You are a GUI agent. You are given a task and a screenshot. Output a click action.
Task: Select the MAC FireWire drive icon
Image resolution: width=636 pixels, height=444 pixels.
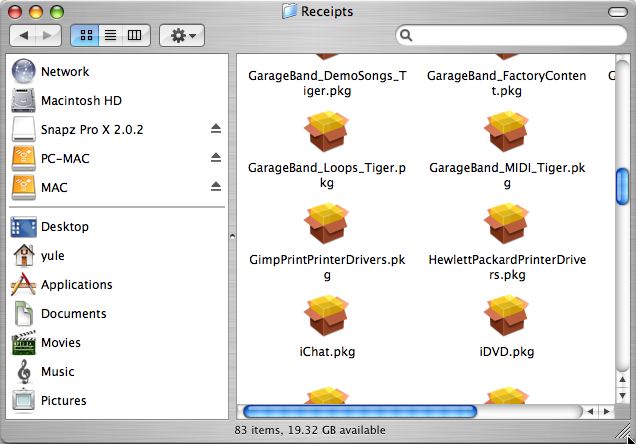click(x=24, y=187)
